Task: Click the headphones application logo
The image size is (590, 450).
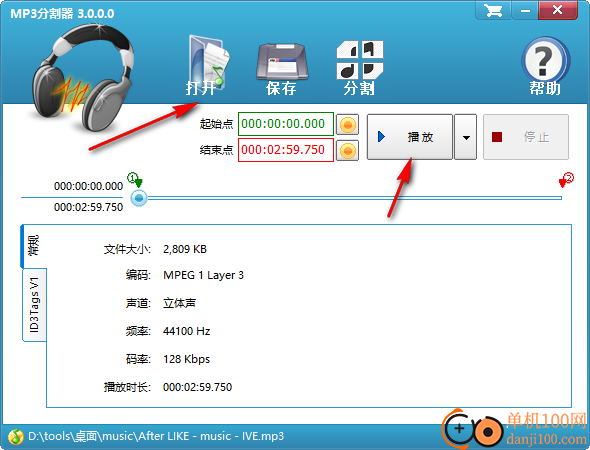Action: 82,77
